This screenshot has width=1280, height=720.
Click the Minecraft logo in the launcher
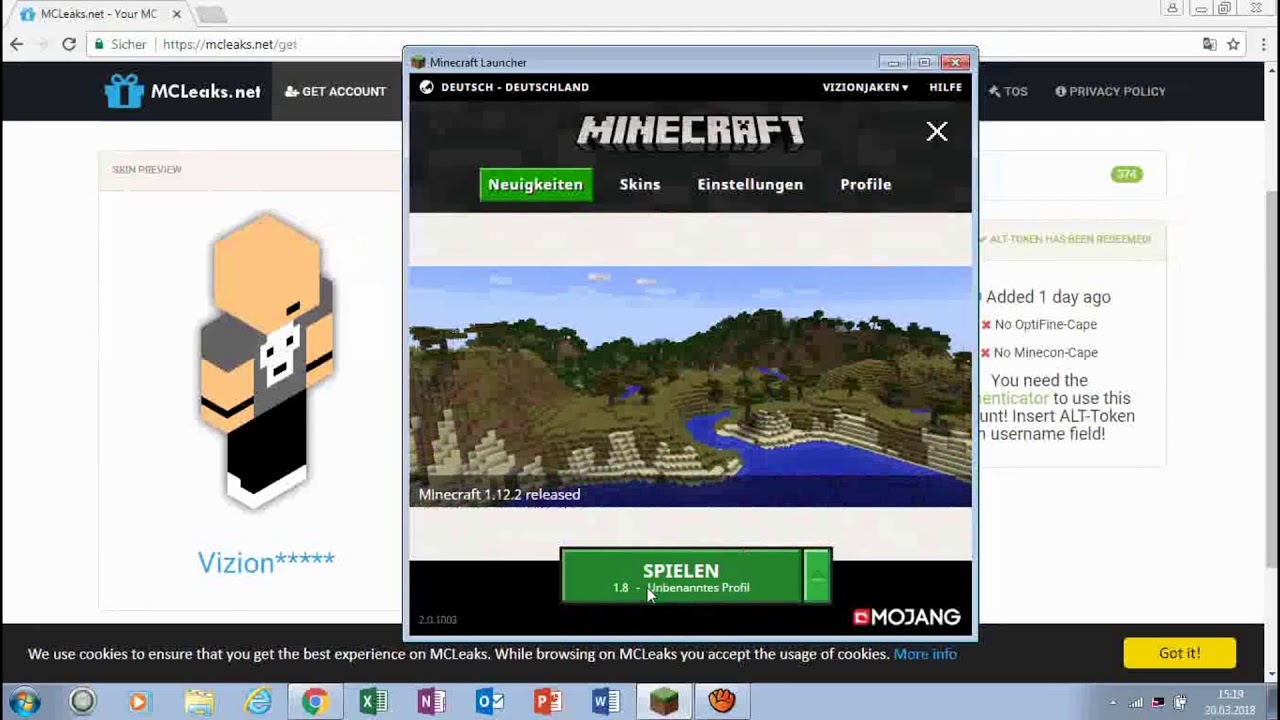[690, 132]
